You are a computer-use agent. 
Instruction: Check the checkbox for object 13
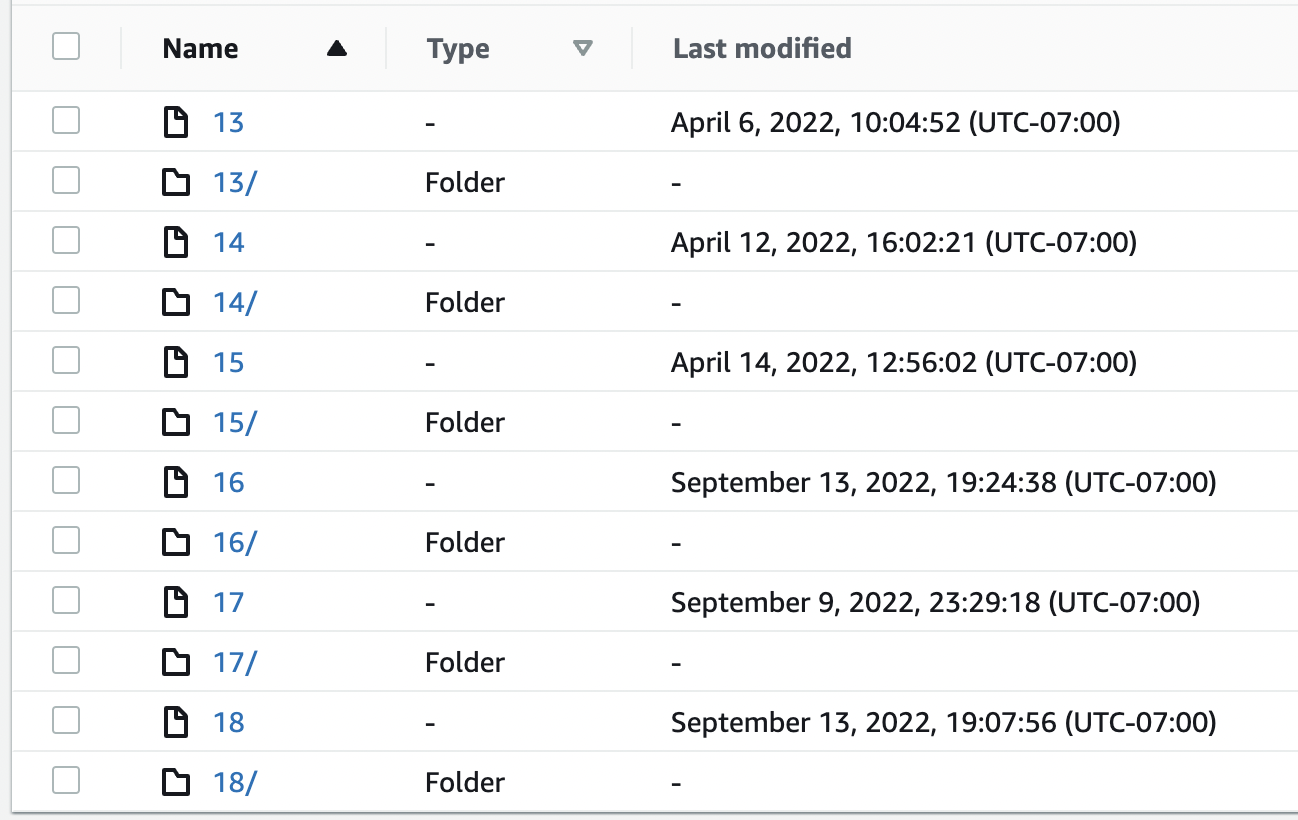click(x=65, y=122)
